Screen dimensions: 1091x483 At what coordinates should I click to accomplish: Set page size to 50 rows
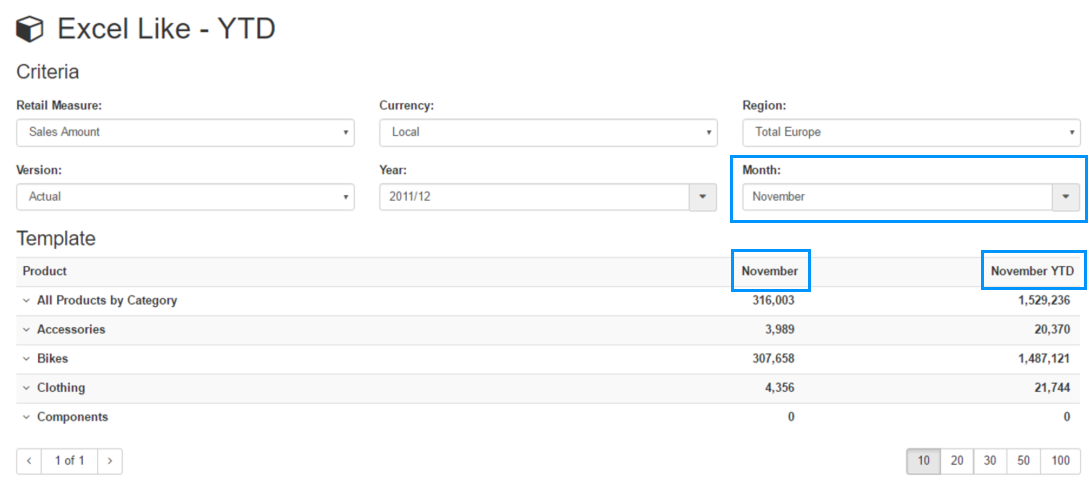pyautogui.click(x=1023, y=461)
